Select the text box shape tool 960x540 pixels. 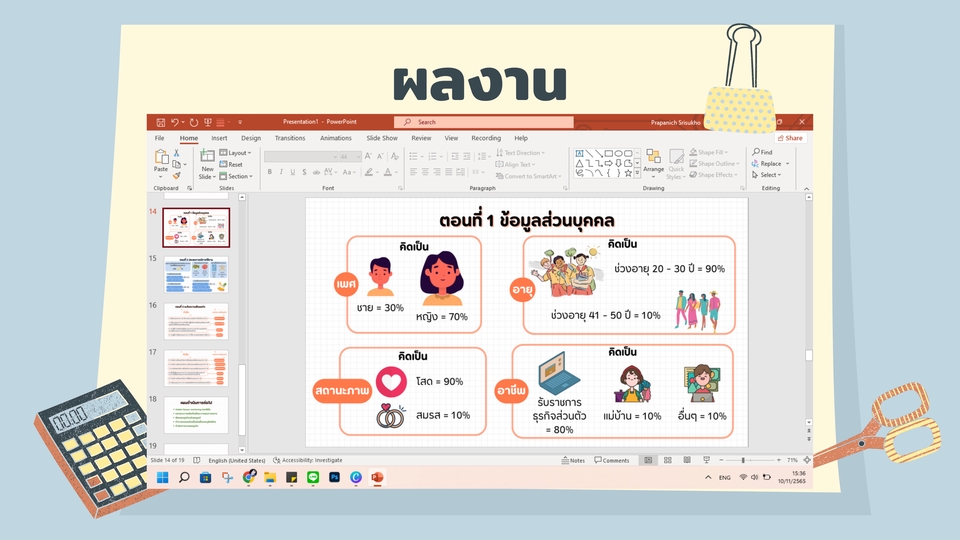pos(579,153)
